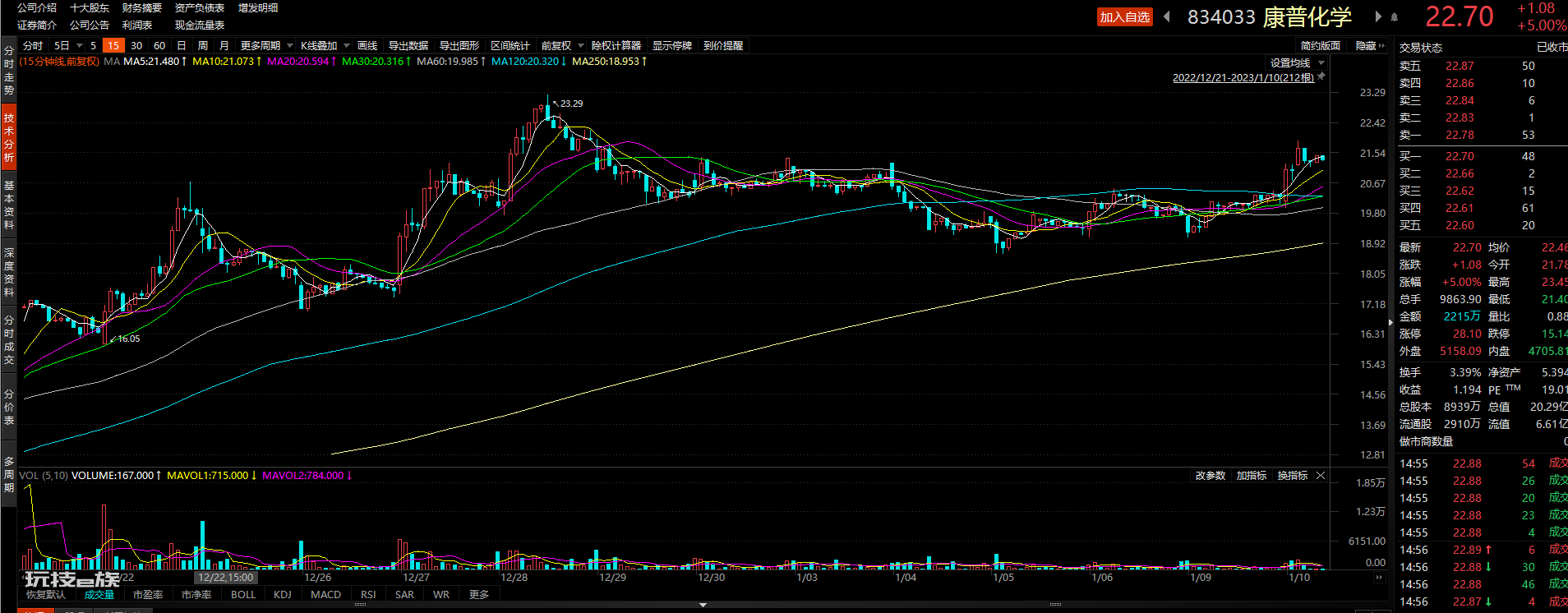Viewport: 1568px width, 613px height.
Task: Open the 深度资料 sidebar view
Action: click(9, 272)
